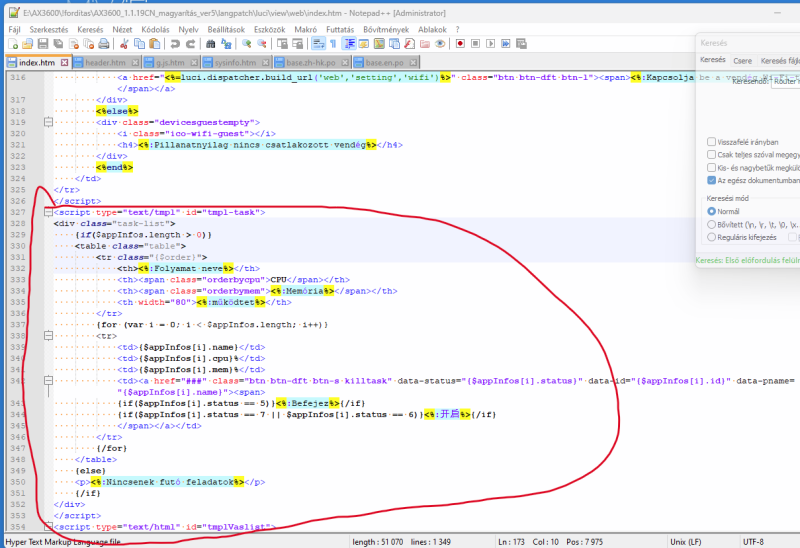Click the Redo arrow icon
Screen dimensions: 800x548
click(x=190, y=44)
